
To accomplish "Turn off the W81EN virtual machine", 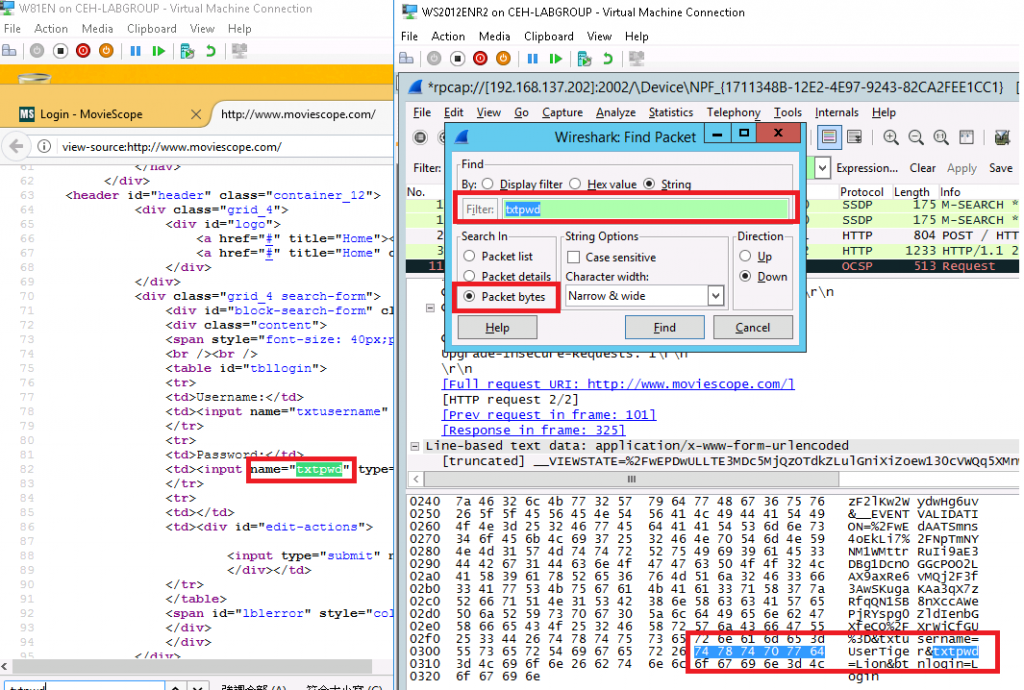I will pyautogui.click(x=60, y=51).
